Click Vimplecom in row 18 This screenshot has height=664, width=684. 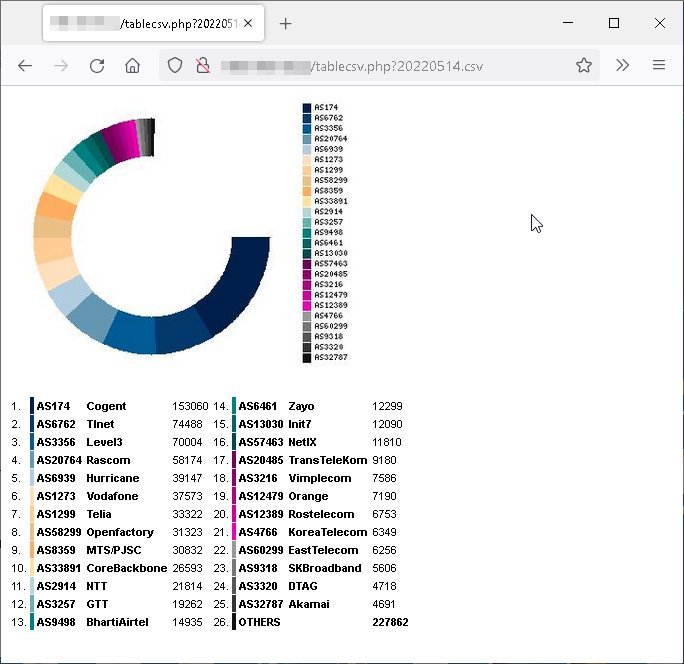click(x=320, y=478)
